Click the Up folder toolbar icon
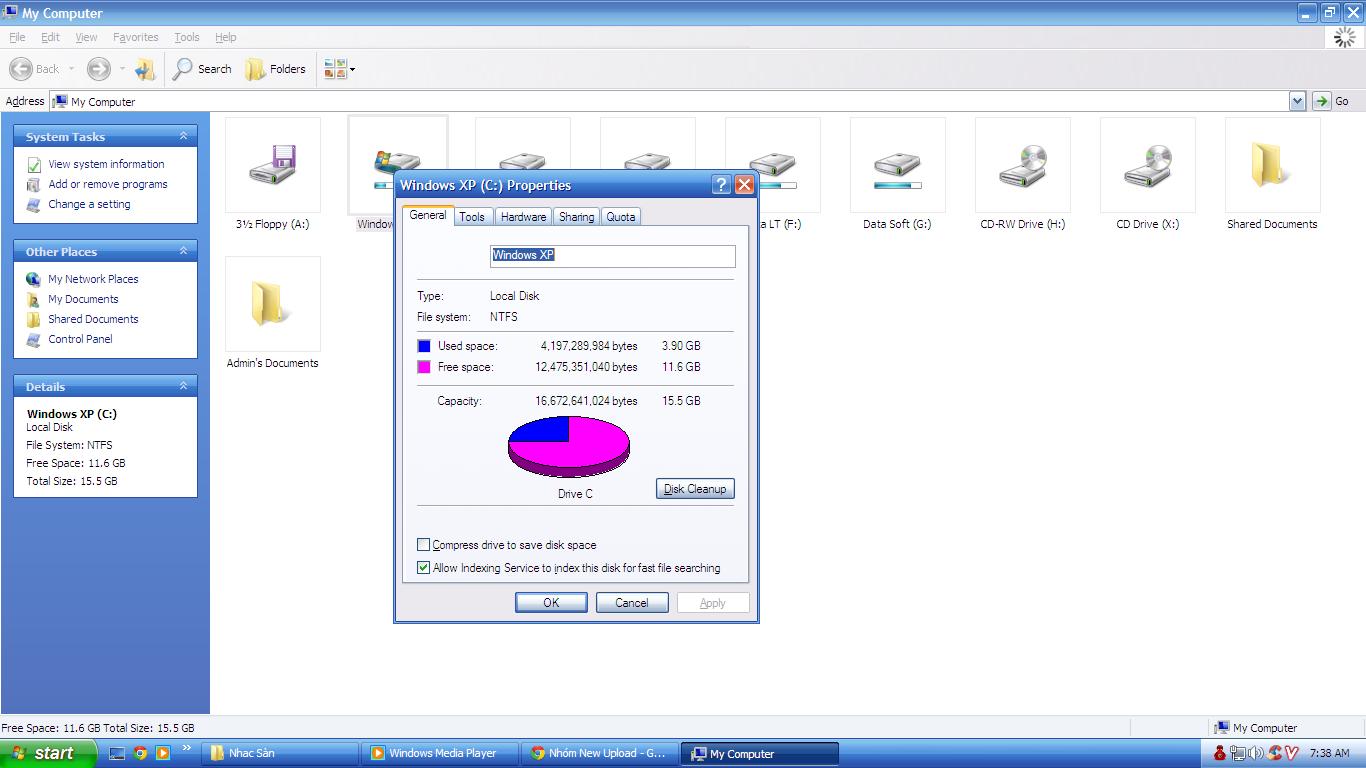This screenshot has width=1366, height=768. point(145,69)
